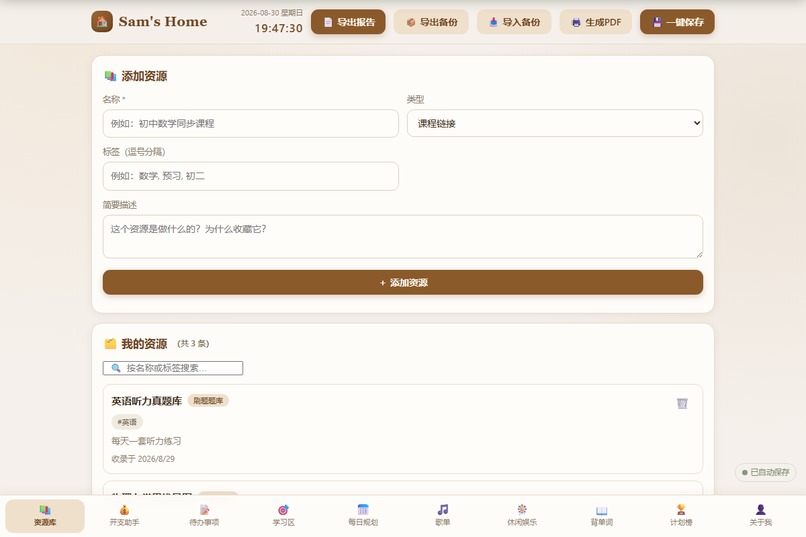Click the 导出报告 export report button
Screen dimensions: 806x537
348,22
